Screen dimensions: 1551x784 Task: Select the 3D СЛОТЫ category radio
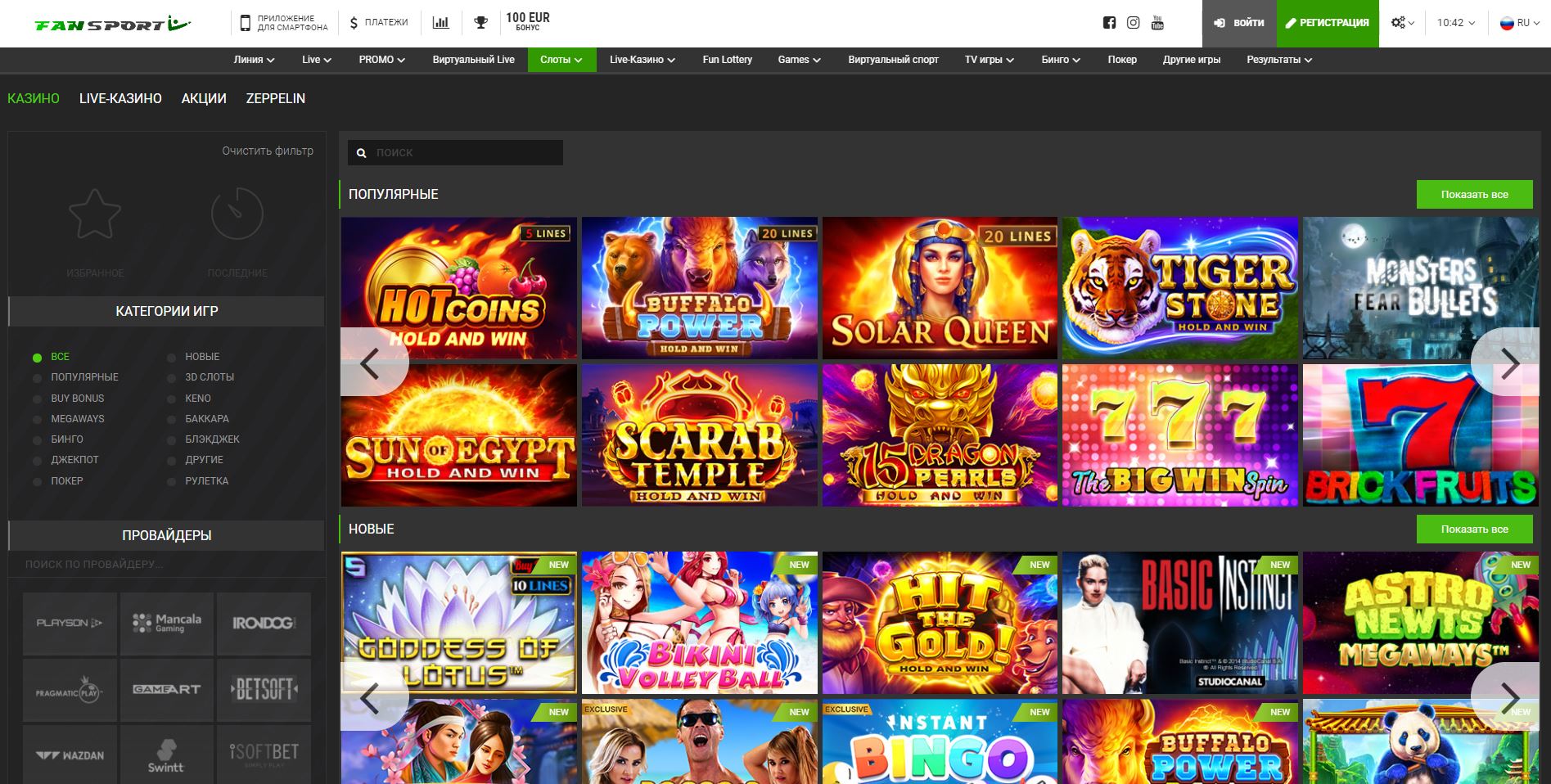tap(171, 378)
